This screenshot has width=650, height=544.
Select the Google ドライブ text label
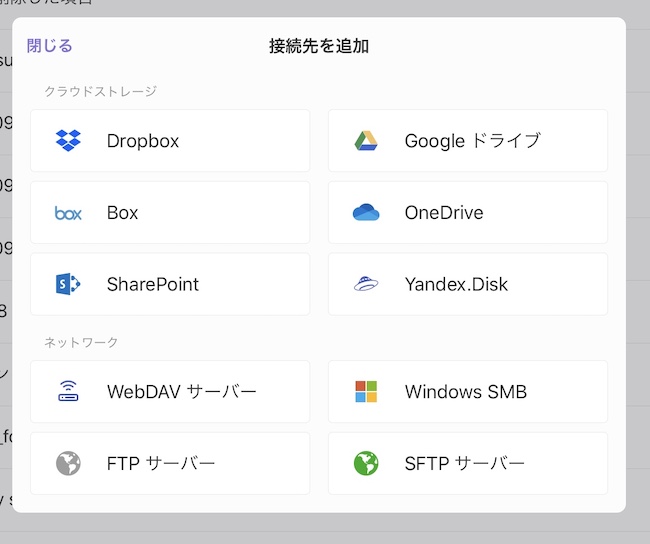[473, 141]
